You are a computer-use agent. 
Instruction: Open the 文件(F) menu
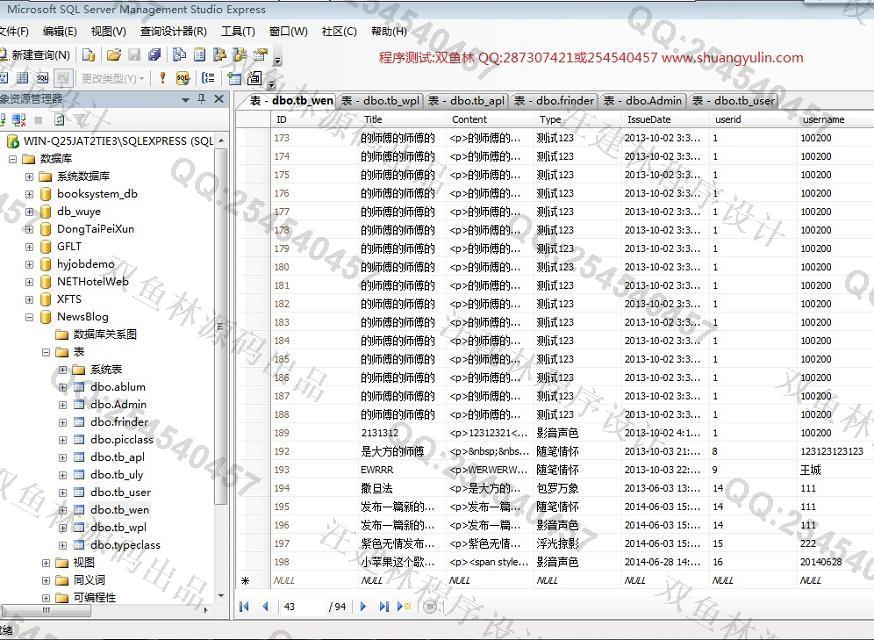(x=13, y=31)
